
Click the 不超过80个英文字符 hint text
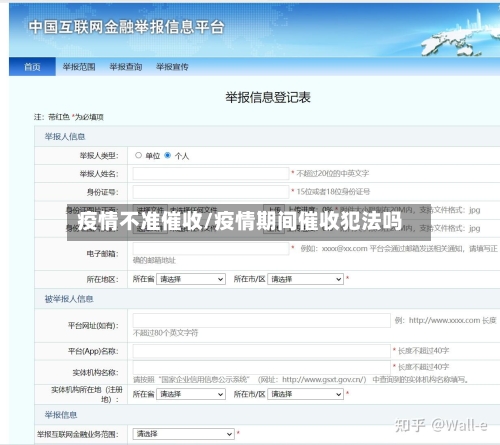(165, 333)
